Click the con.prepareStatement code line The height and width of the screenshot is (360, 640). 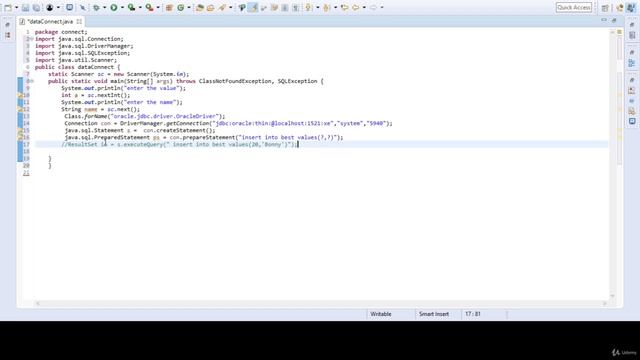tap(204, 138)
